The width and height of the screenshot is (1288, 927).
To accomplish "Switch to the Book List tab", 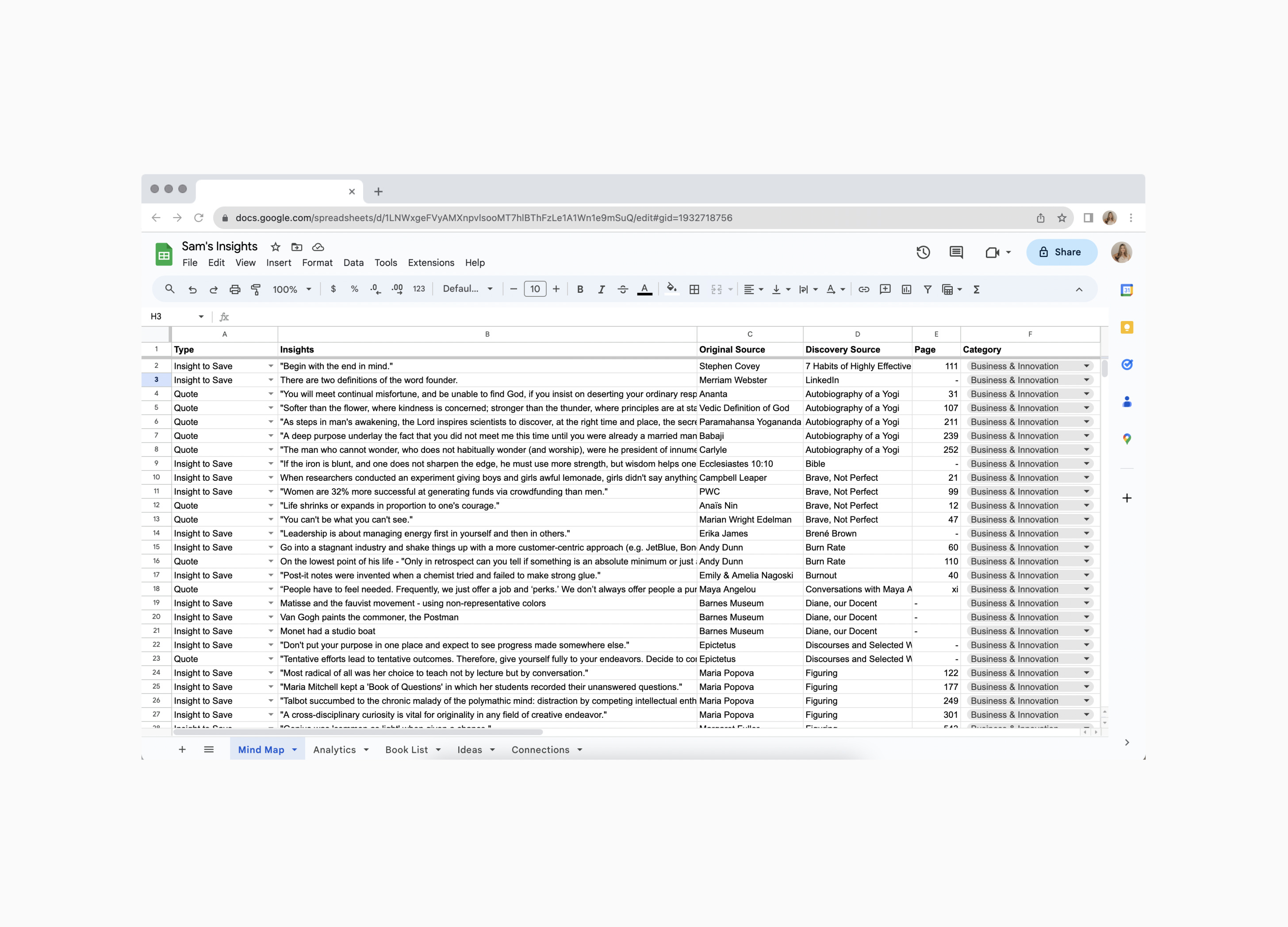I will click(x=406, y=749).
